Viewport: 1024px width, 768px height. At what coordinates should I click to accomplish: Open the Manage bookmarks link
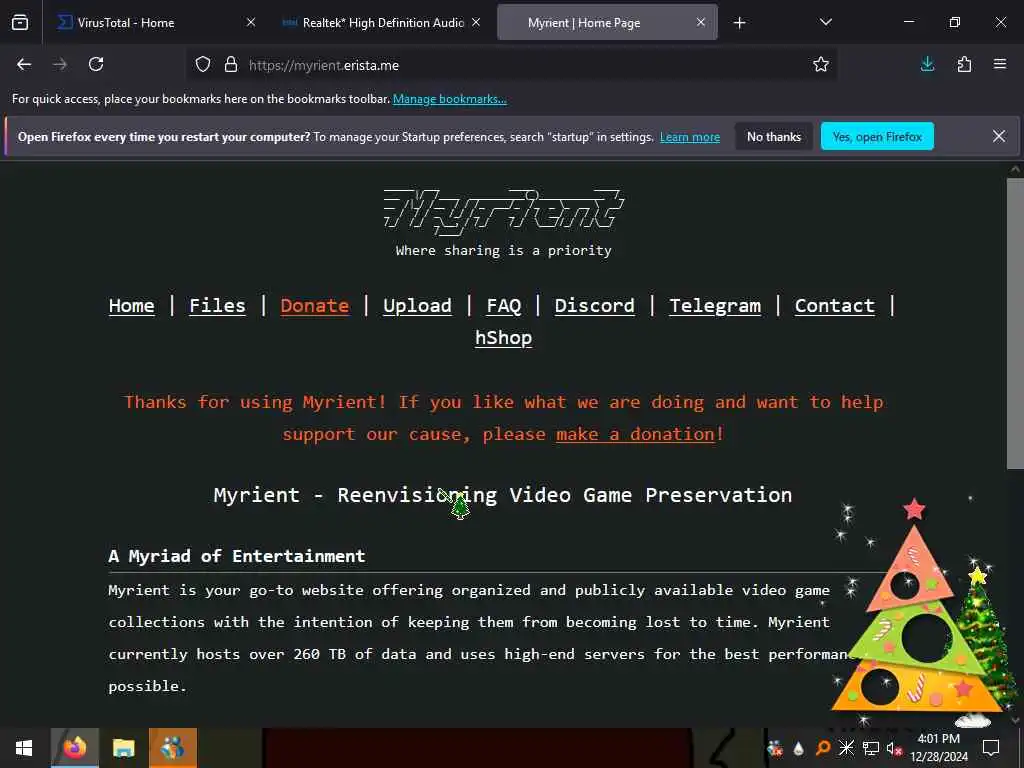tap(449, 99)
